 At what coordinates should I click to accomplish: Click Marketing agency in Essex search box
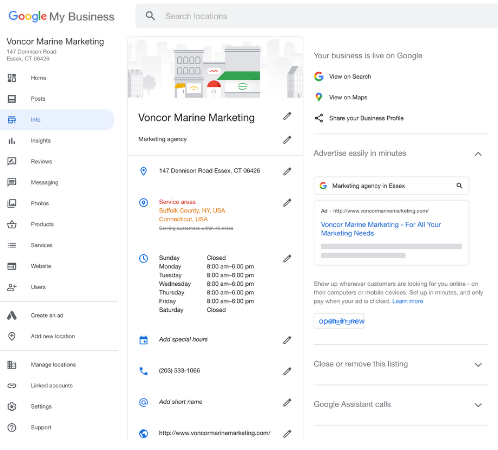point(391,186)
